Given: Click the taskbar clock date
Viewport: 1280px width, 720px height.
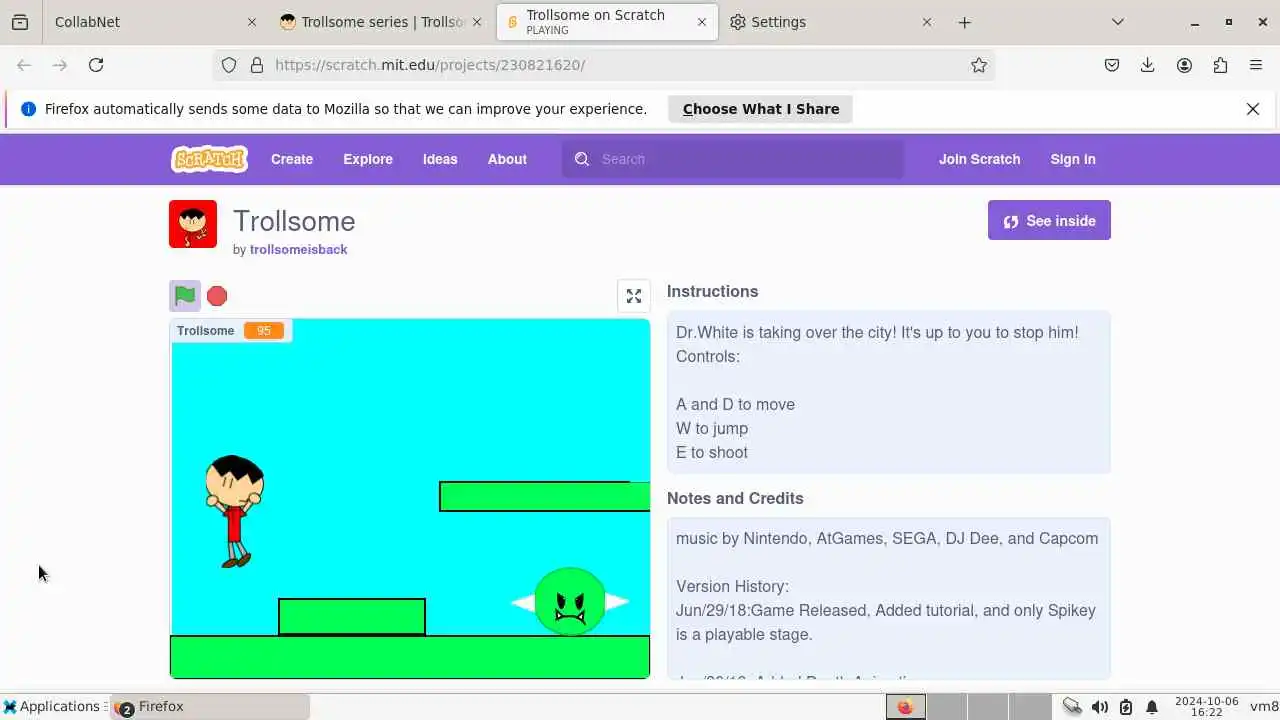Looking at the screenshot, I should [x=1207, y=707].
